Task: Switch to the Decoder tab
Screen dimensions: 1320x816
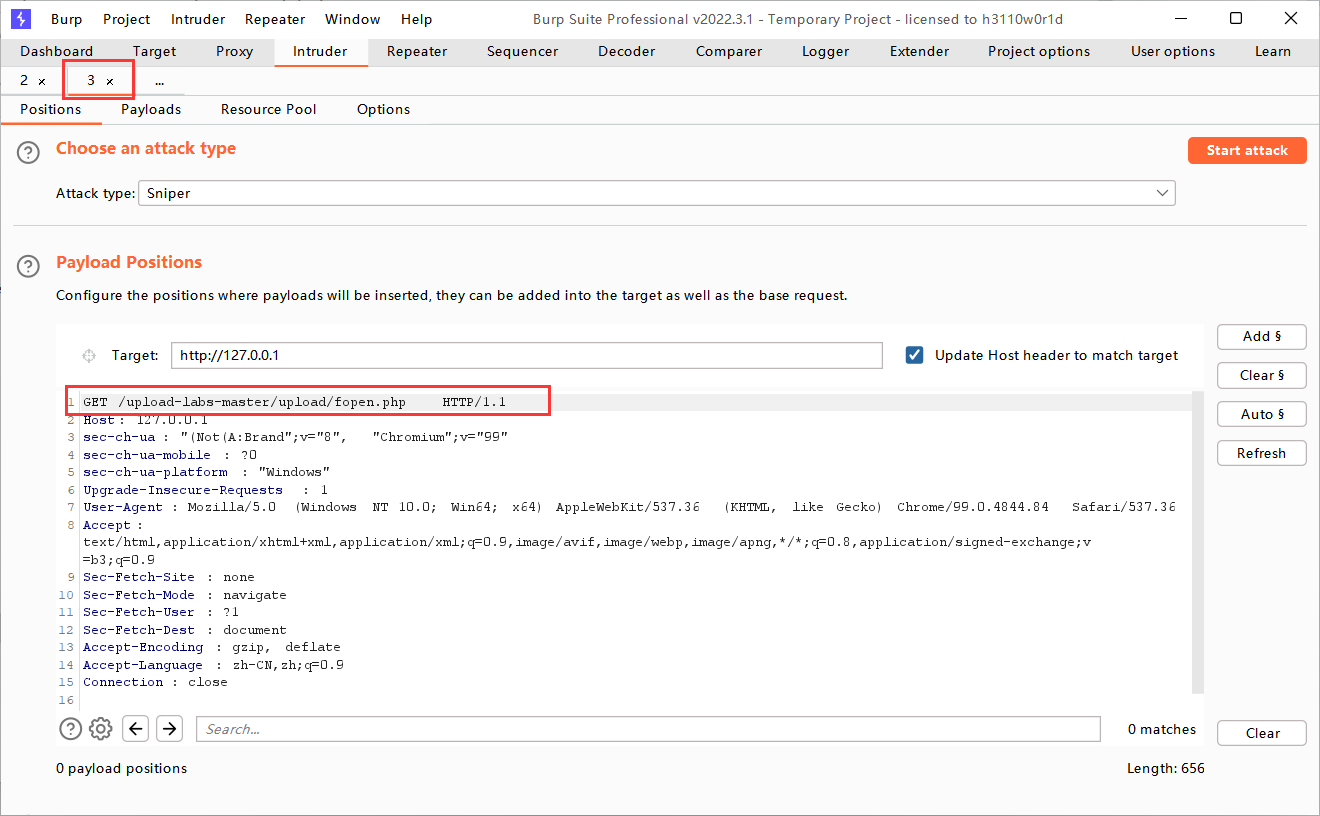Action: point(627,51)
